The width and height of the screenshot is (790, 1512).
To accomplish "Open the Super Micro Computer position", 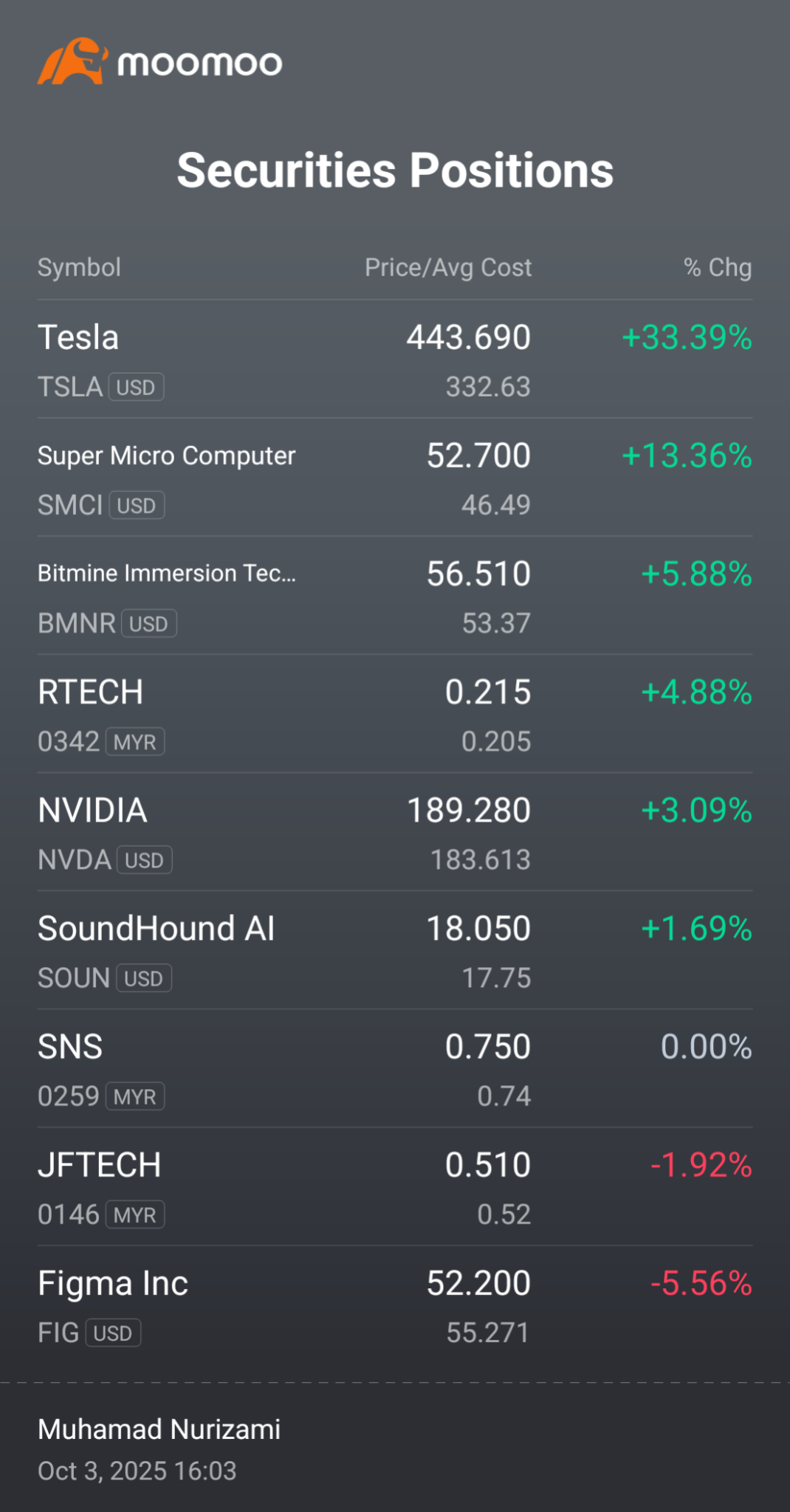I will (395, 478).
